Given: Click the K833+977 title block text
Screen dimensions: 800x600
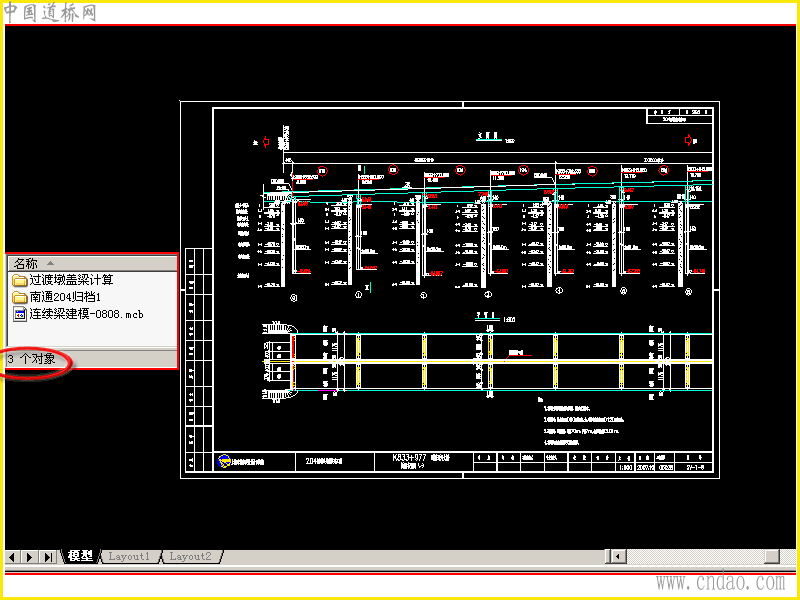Looking at the screenshot, I should click(x=409, y=457).
